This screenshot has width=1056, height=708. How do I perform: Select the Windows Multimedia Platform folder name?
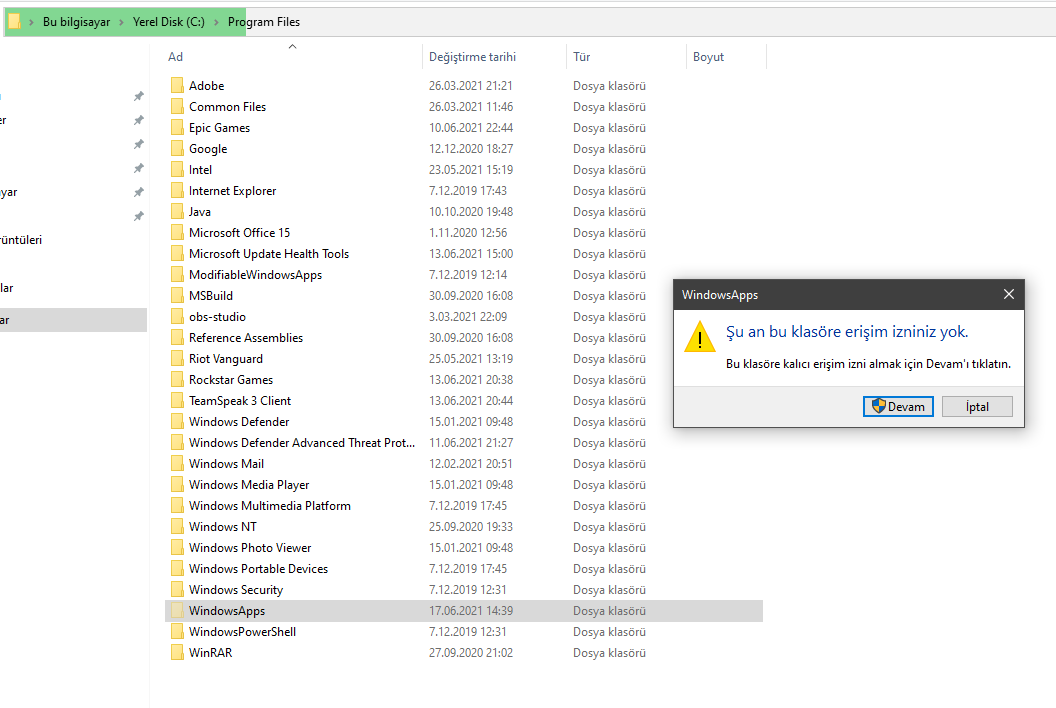click(x=269, y=505)
